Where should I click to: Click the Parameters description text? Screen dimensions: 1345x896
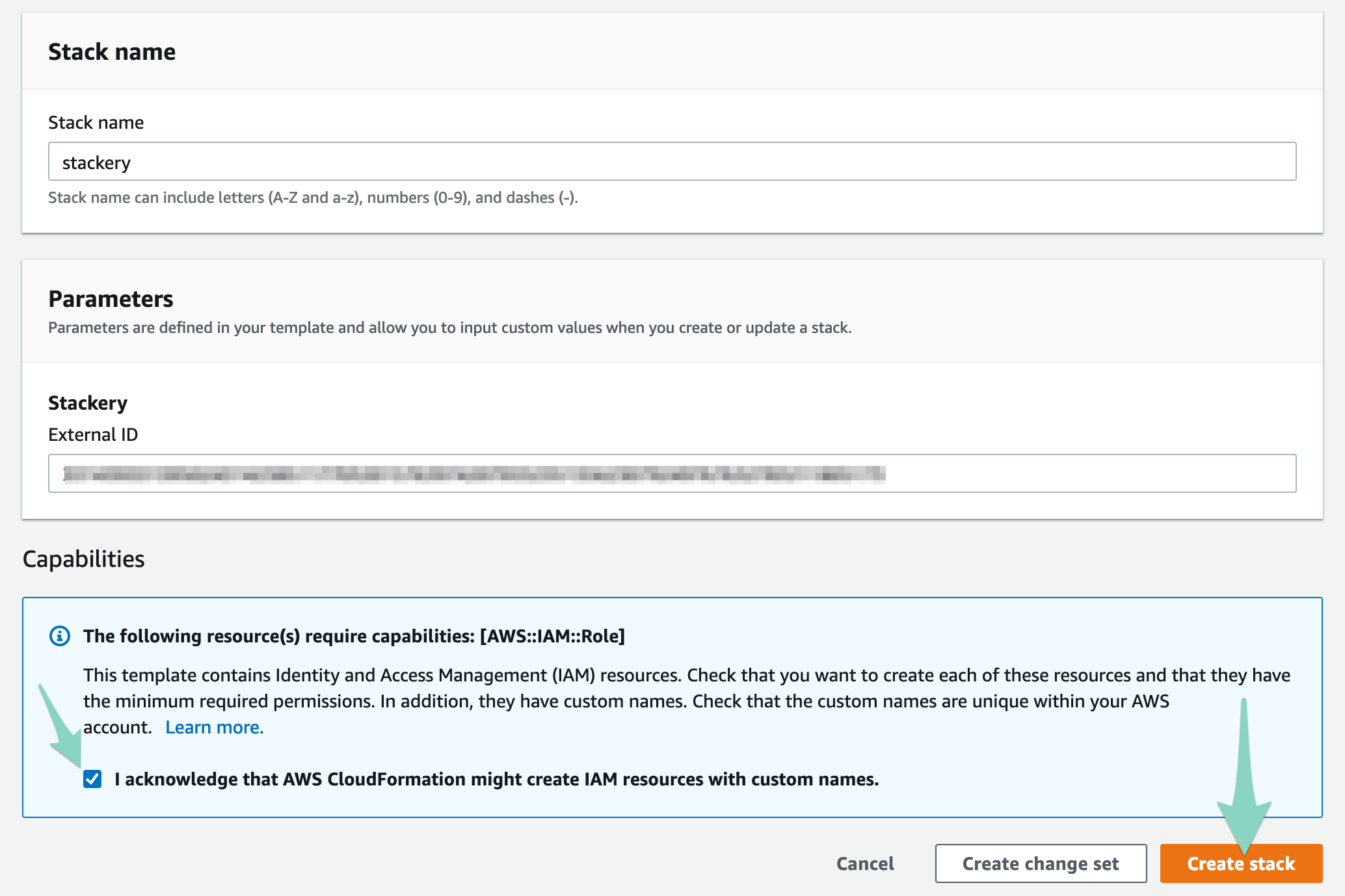tap(449, 328)
